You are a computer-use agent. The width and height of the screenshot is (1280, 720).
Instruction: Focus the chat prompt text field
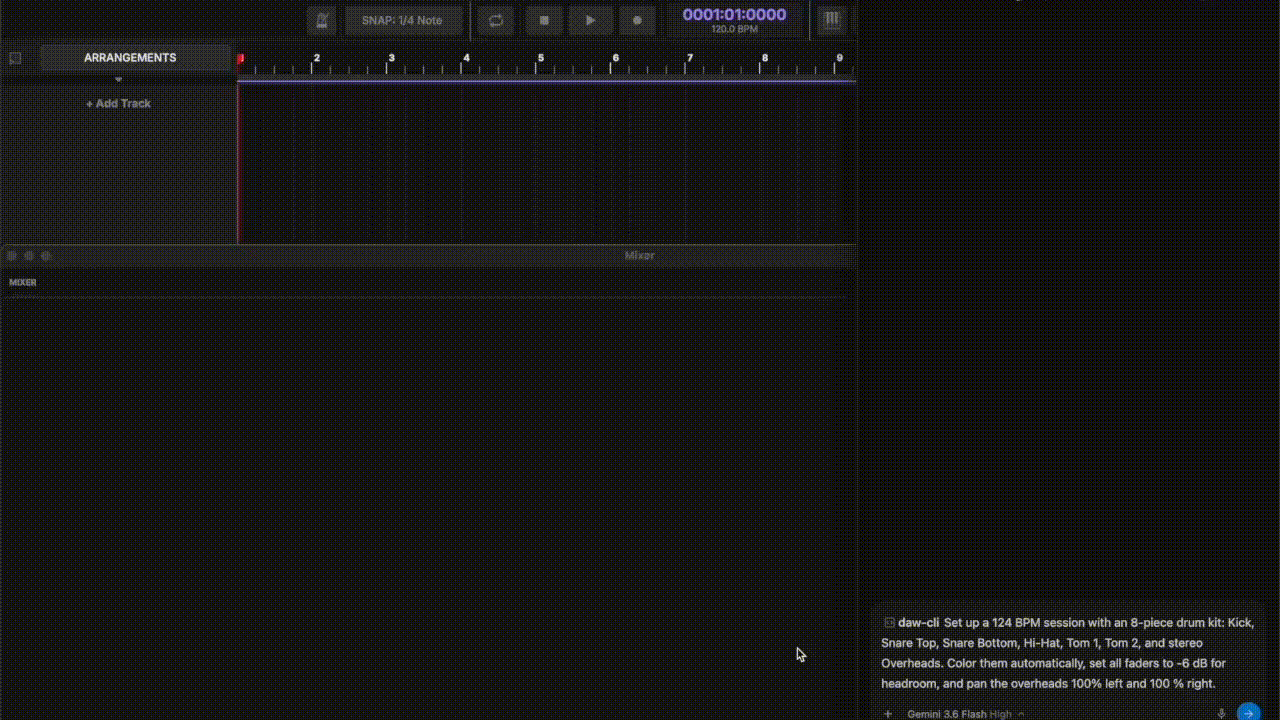[1068, 653]
